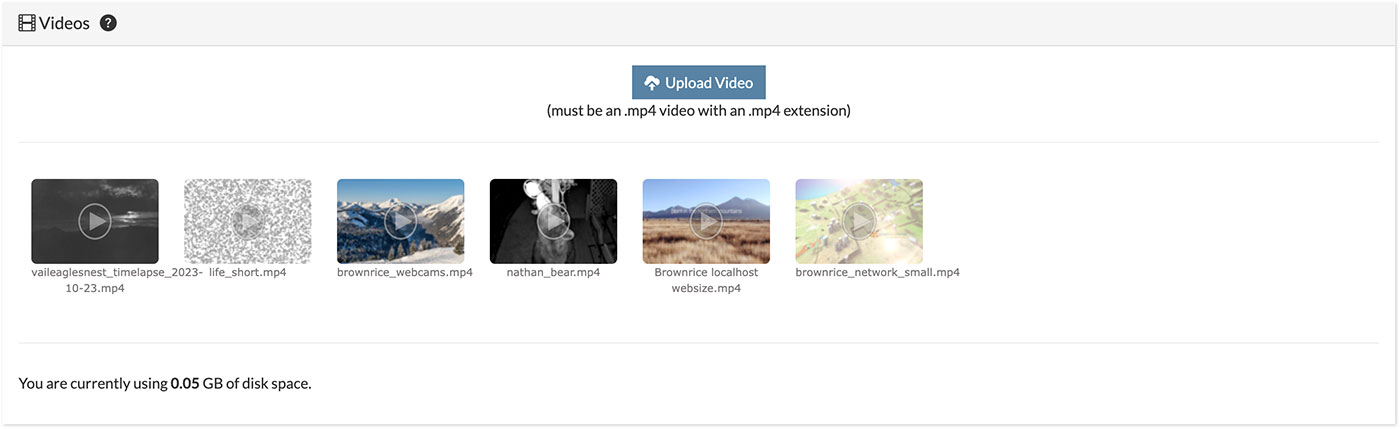Click the 0.05 GB disk space usage message
The height and width of the screenshot is (429, 1400).
point(165,383)
